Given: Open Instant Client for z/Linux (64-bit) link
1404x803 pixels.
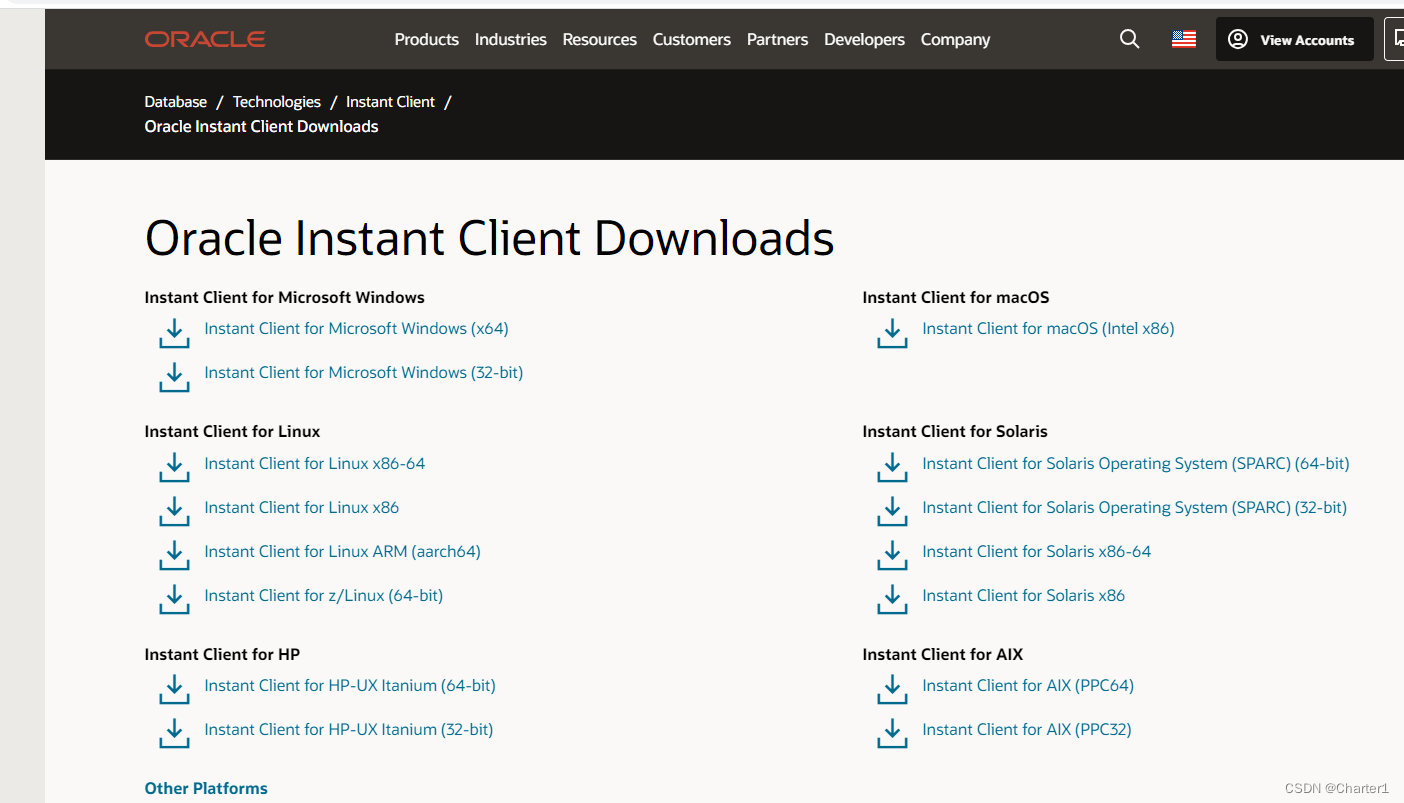Looking at the screenshot, I should click(x=324, y=595).
